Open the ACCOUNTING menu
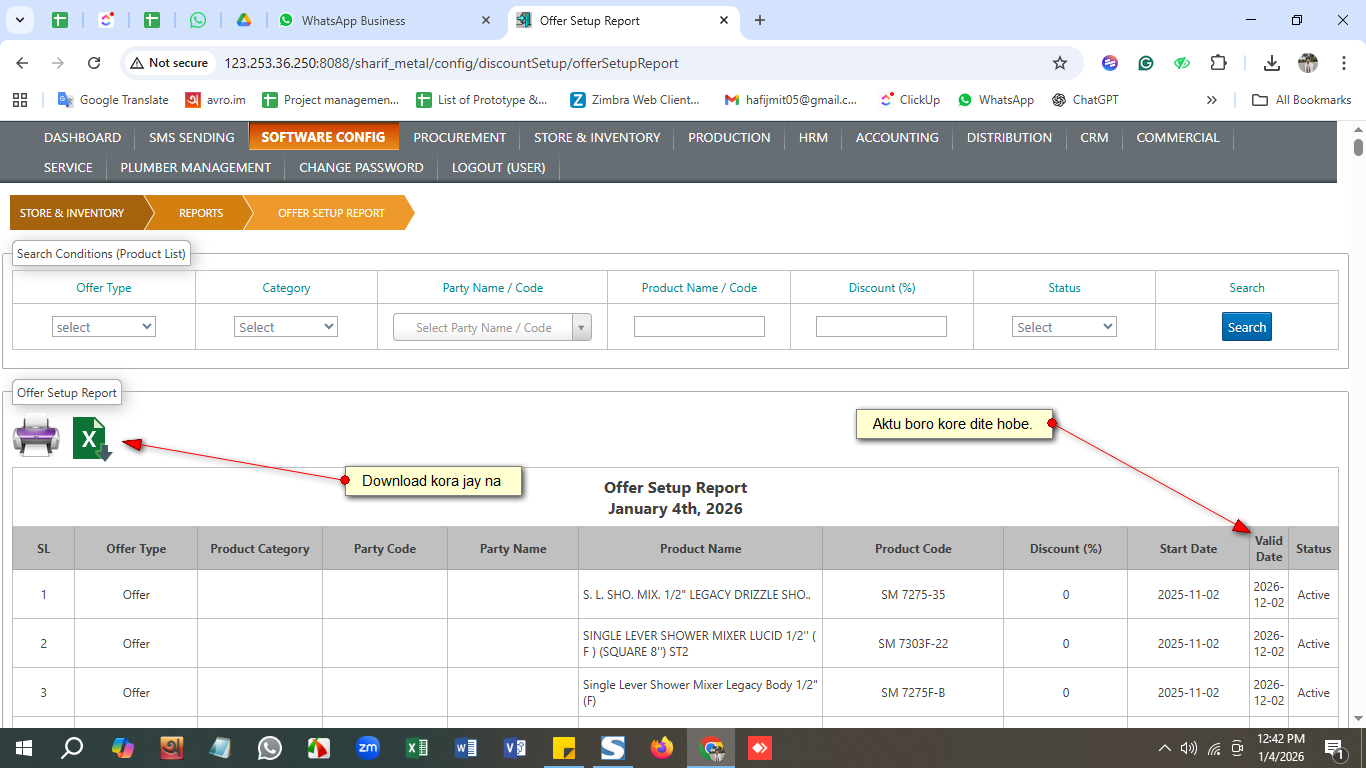This screenshot has width=1366, height=768. (x=897, y=137)
